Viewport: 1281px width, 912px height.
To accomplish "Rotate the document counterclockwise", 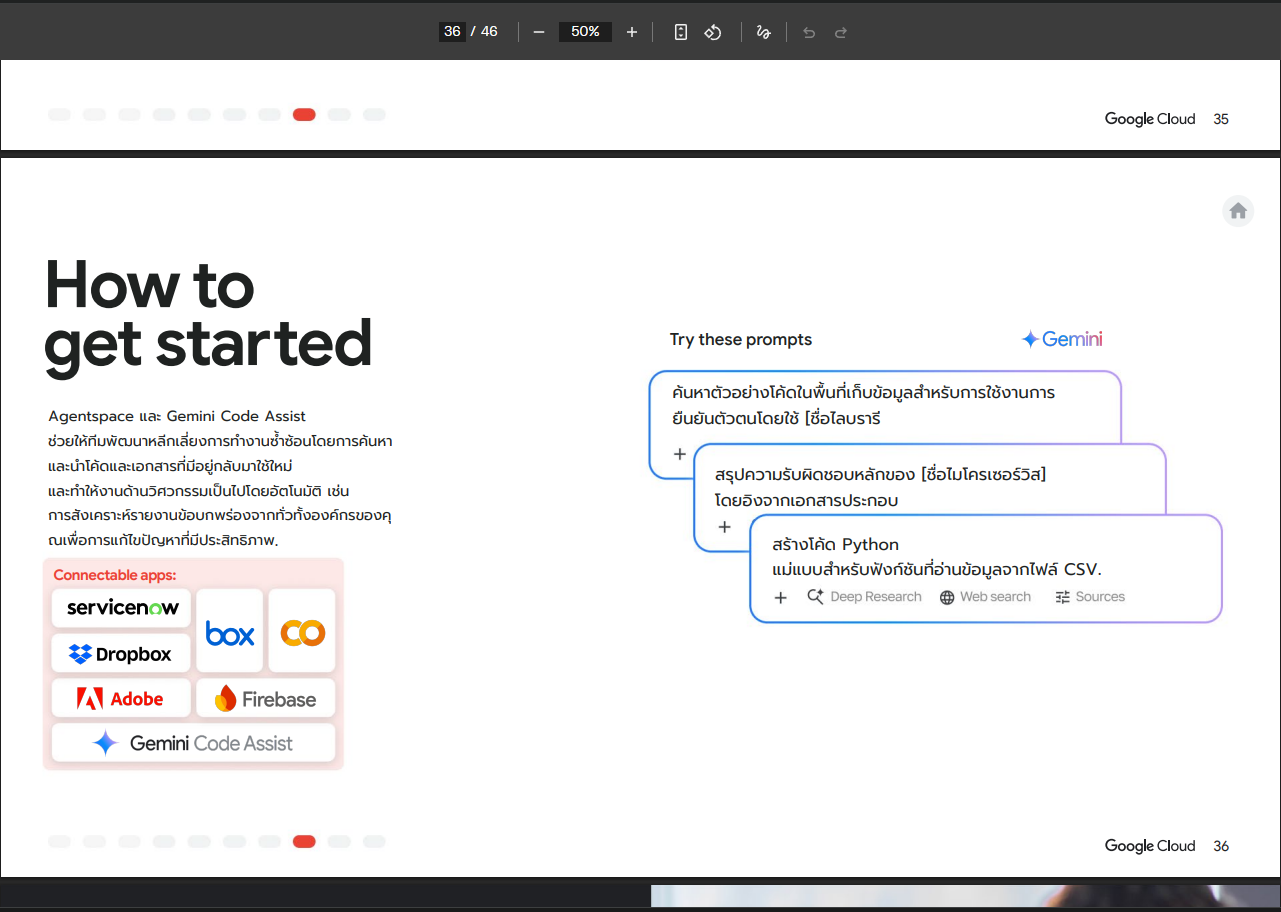I will (x=713, y=32).
